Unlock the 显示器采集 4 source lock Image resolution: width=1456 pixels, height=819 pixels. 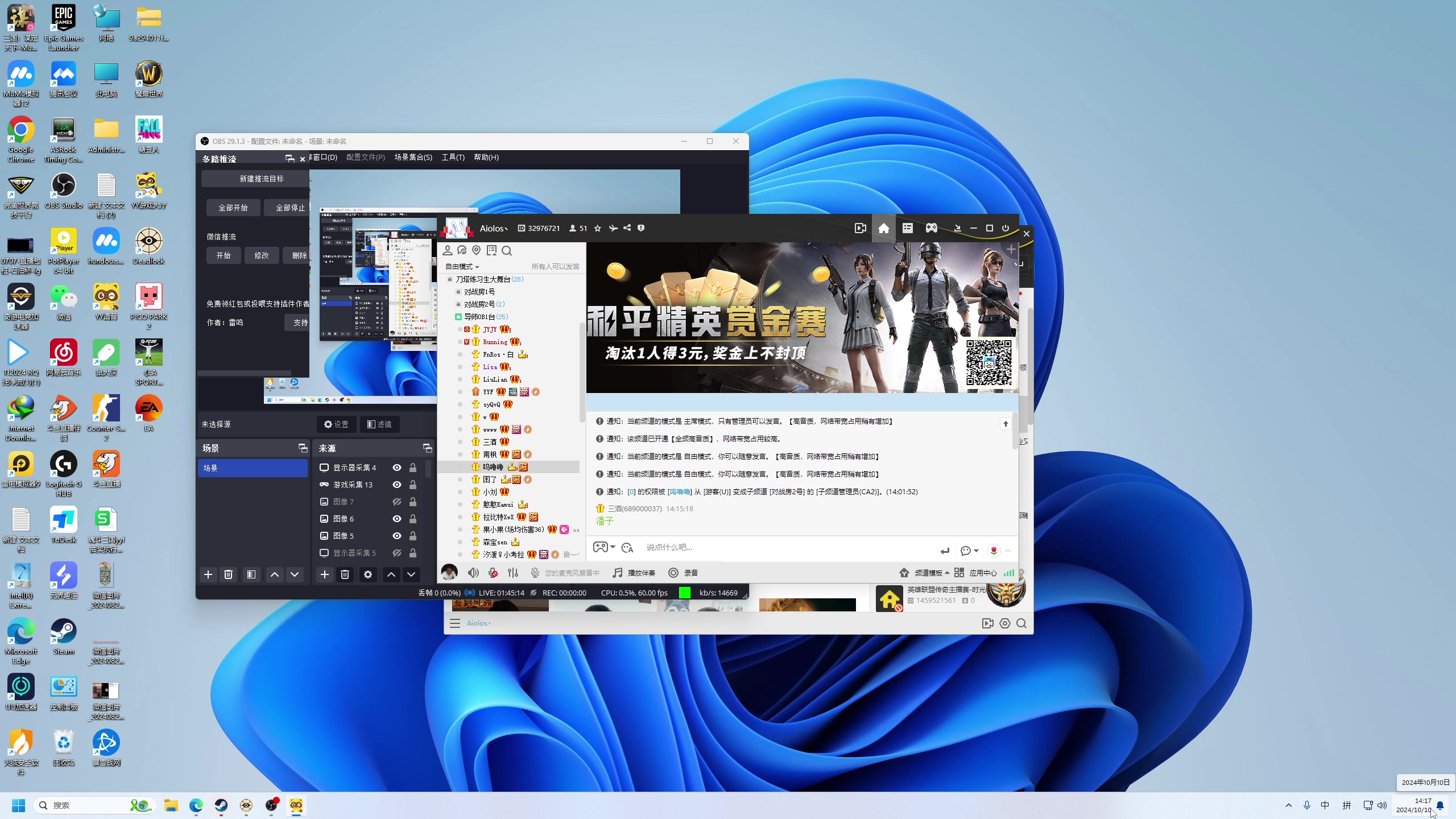pos(413,468)
